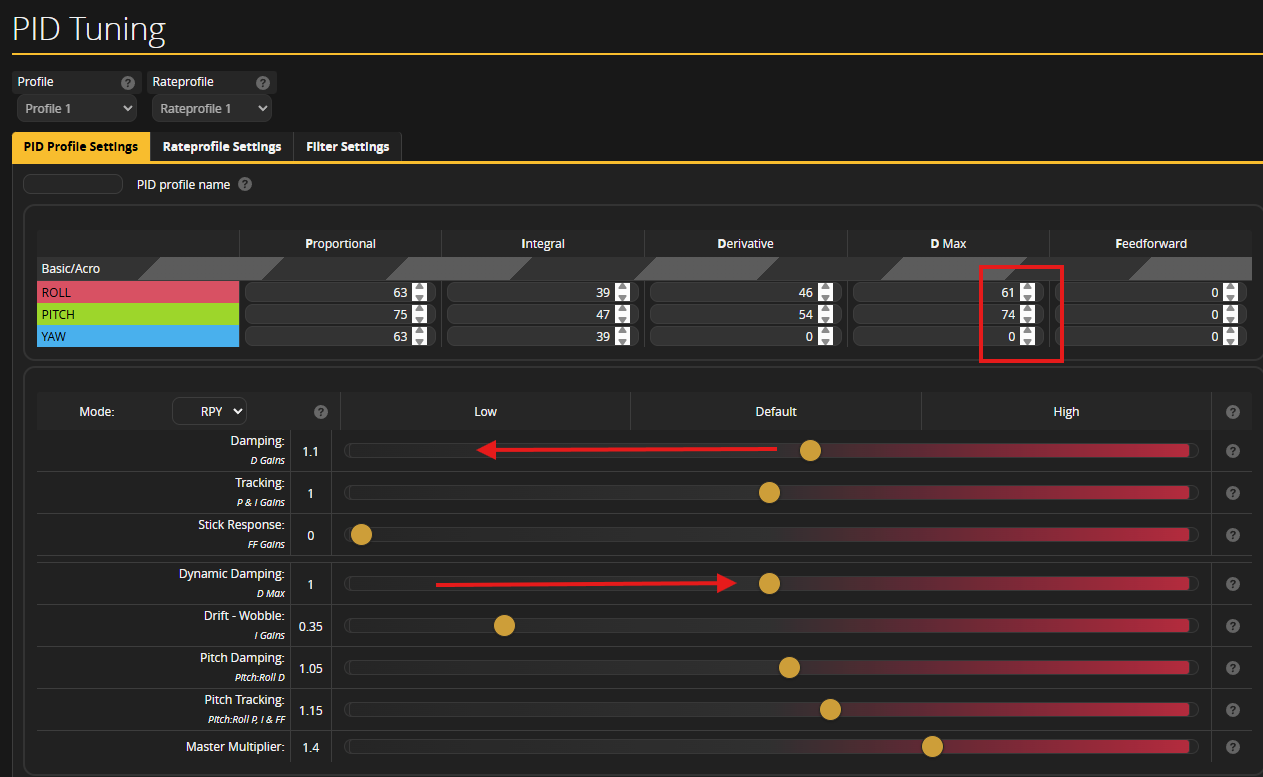Click the Master Multiplier slider handle
This screenshot has width=1263, height=777.
coord(932,746)
